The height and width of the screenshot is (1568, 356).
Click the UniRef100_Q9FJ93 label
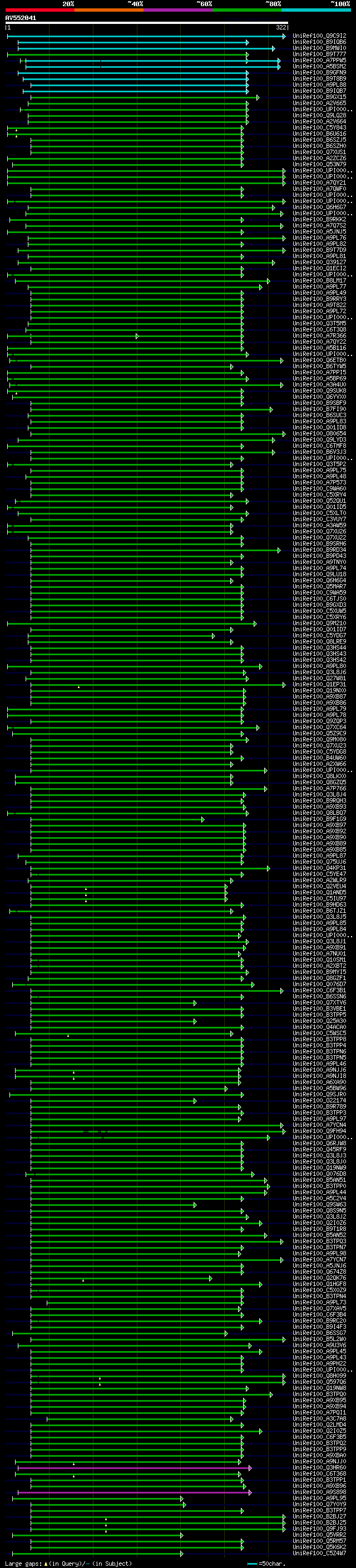pos(319,1529)
